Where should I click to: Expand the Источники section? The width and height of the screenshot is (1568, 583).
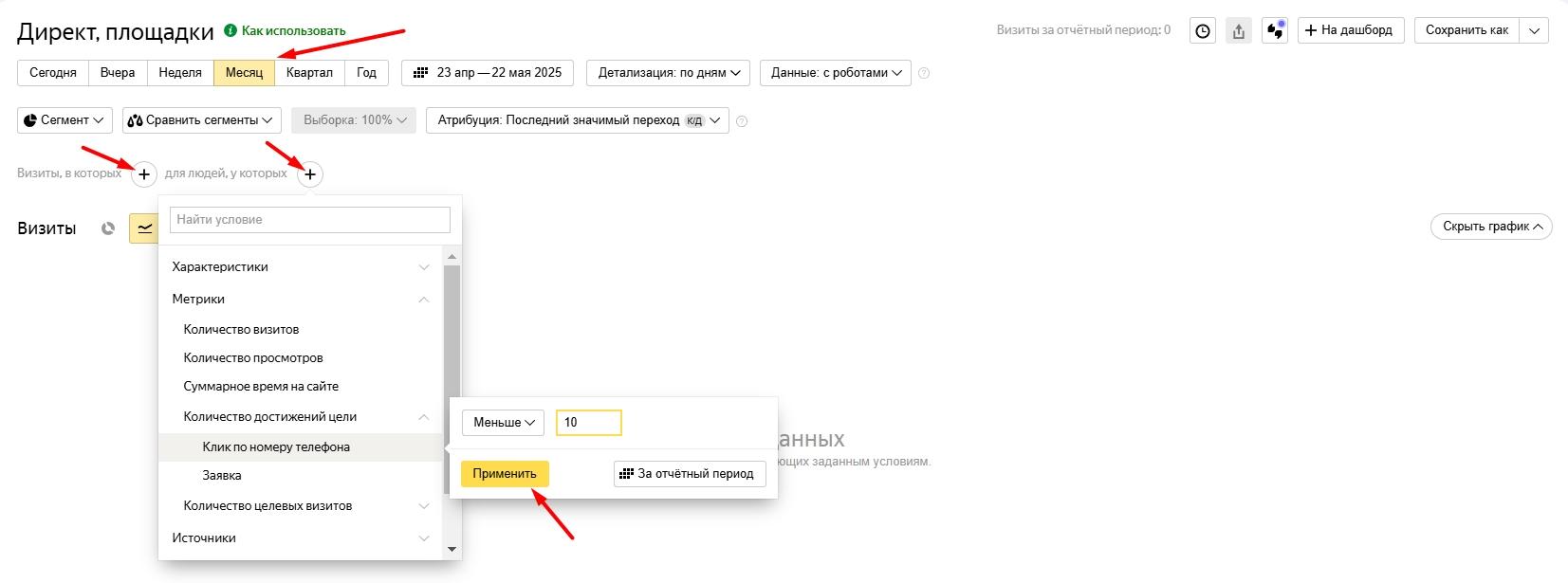pyautogui.click(x=301, y=538)
